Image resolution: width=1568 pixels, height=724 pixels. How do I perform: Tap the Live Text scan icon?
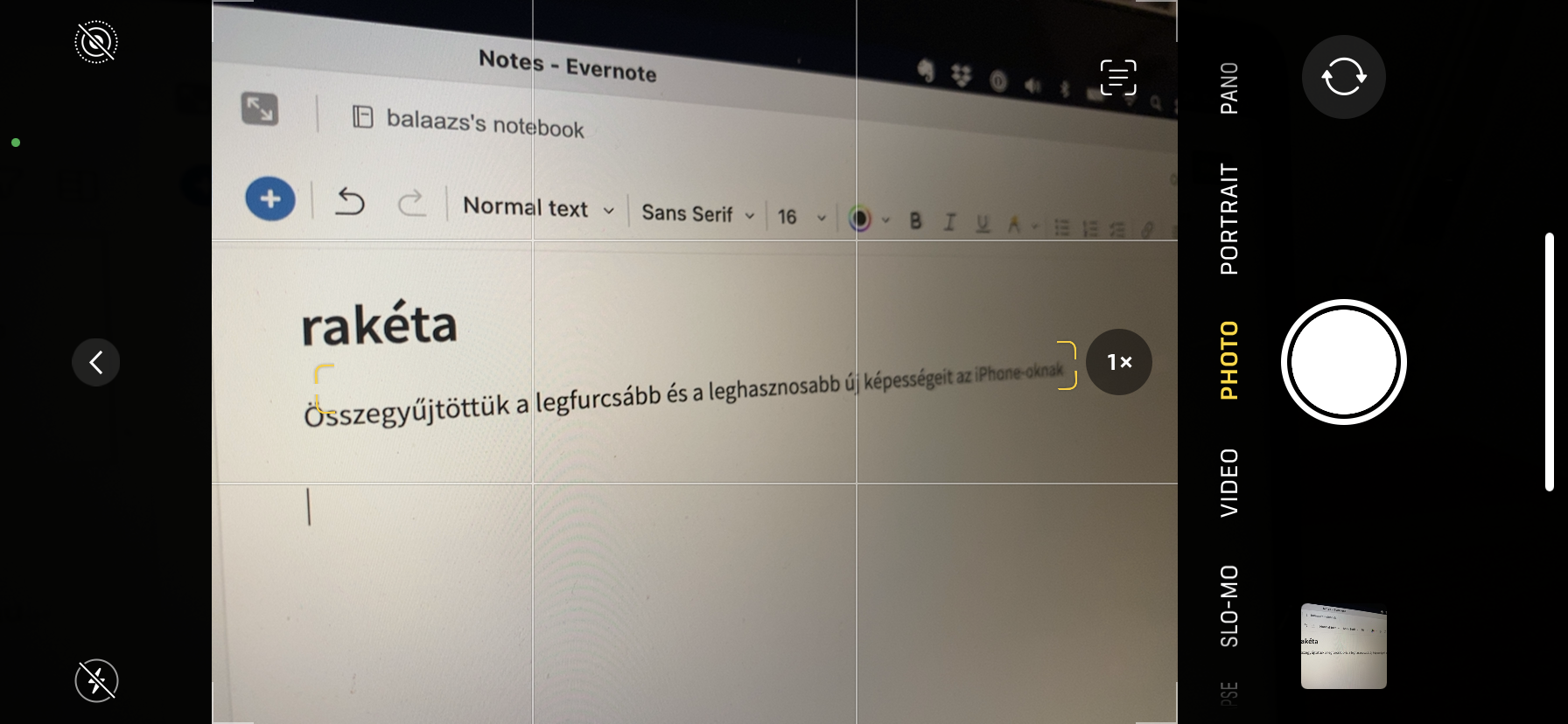(1117, 78)
